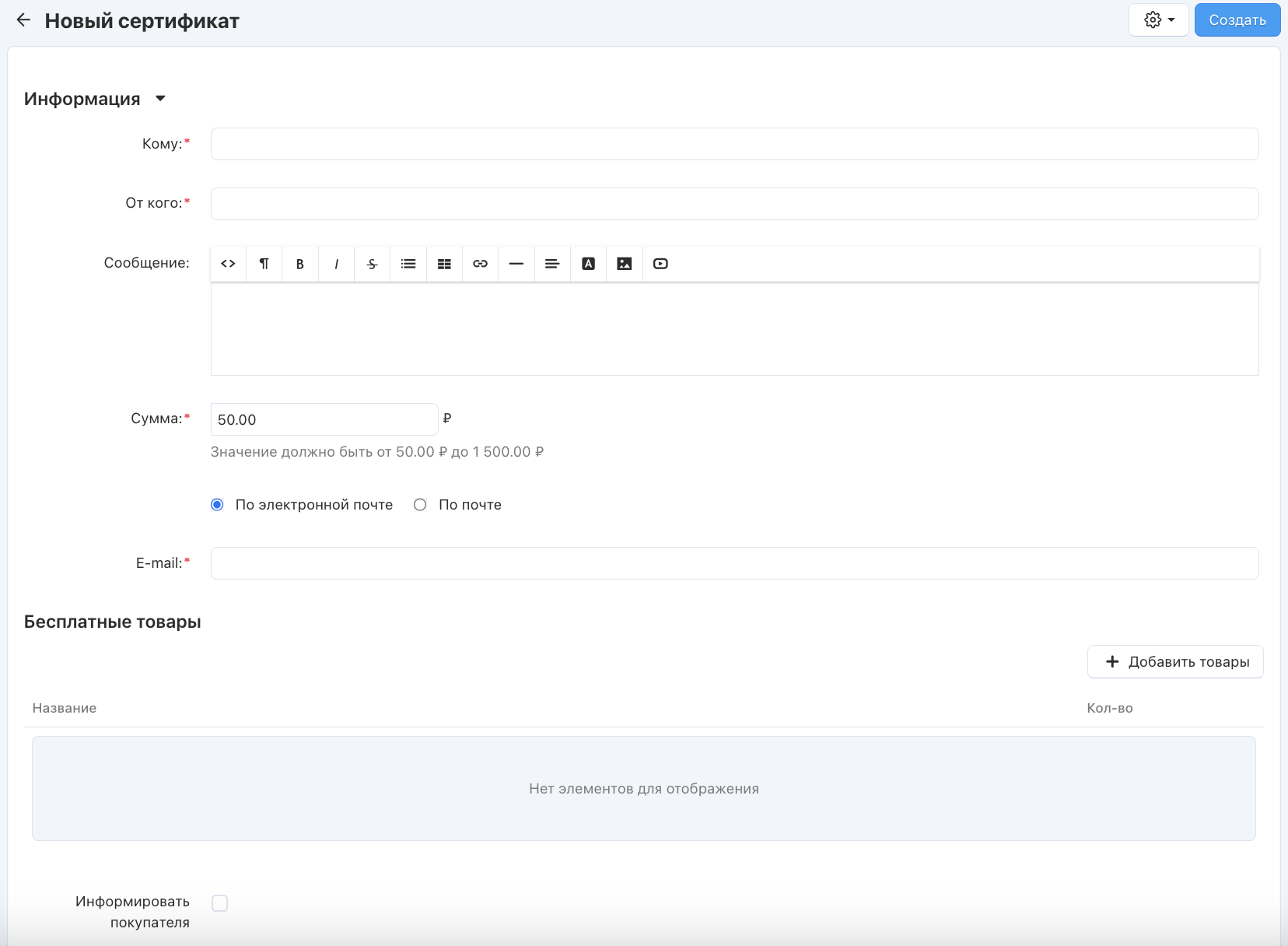Apply italic formatting in message editor
Screen dimensions: 1288x946
click(x=336, y=264)
